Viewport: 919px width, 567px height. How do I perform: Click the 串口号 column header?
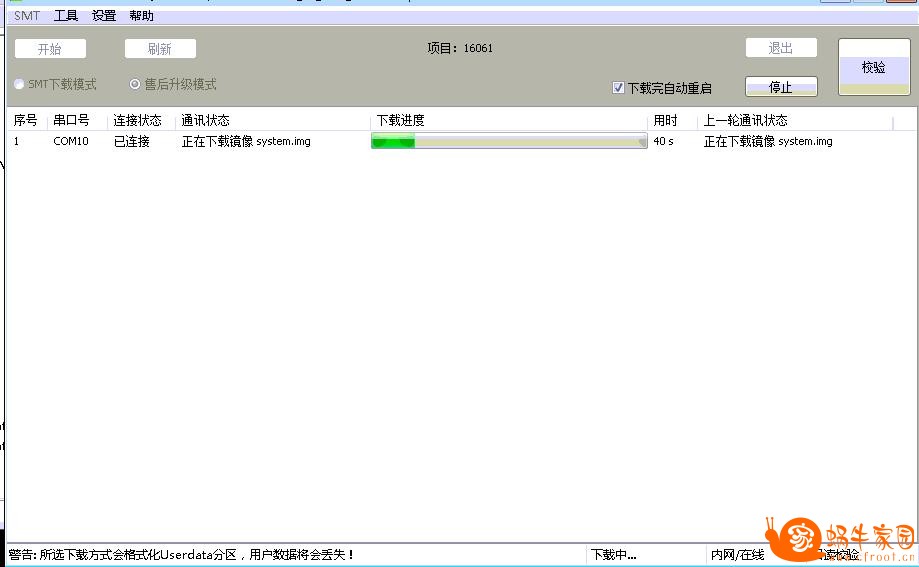(x=71, y=120)
